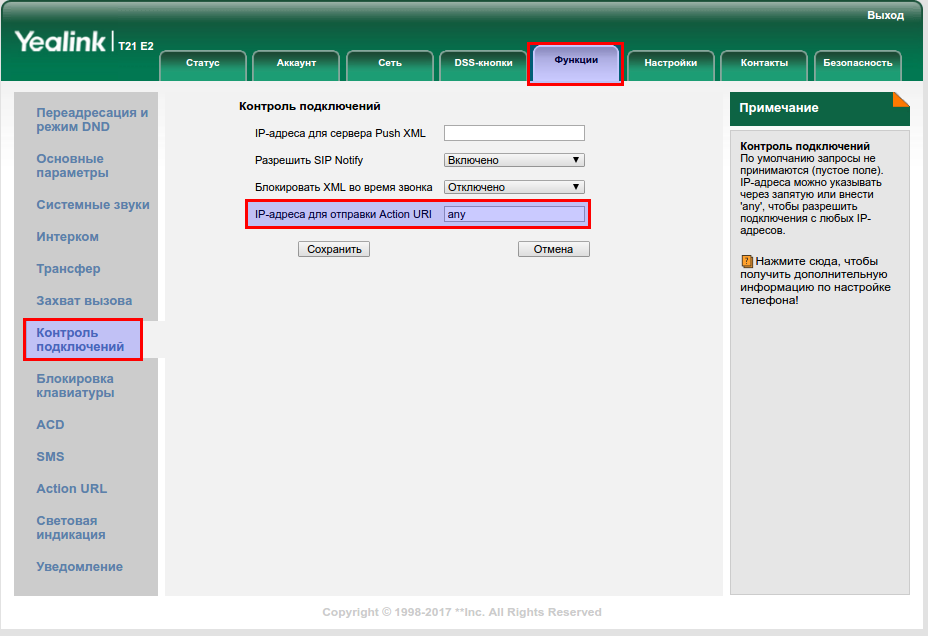This screenshot has width=928, height=636.
Task: Click the question mark help icon
Action: click(x=746, y=260)
